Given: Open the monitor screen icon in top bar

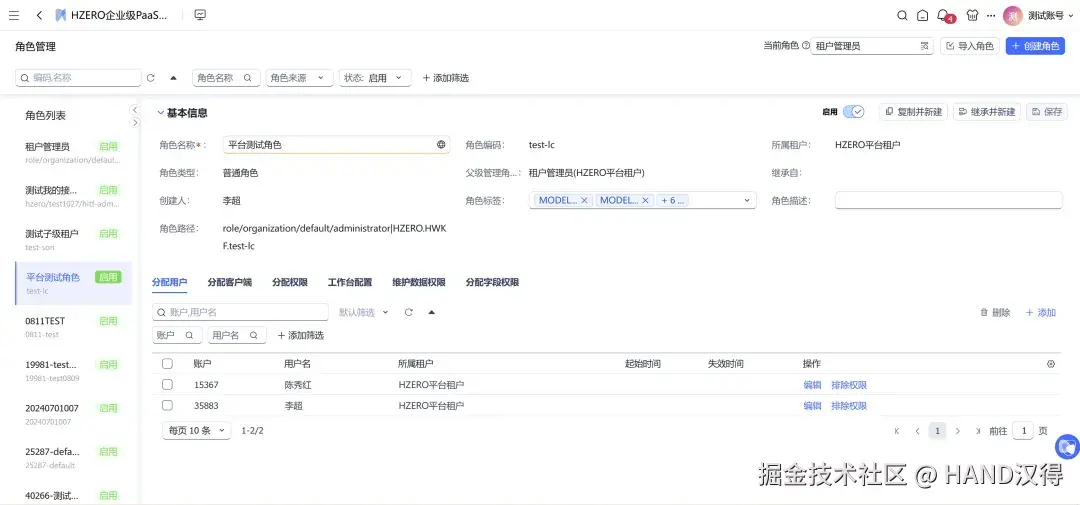Looking at the screenshot, I should [x=200, y=15].
